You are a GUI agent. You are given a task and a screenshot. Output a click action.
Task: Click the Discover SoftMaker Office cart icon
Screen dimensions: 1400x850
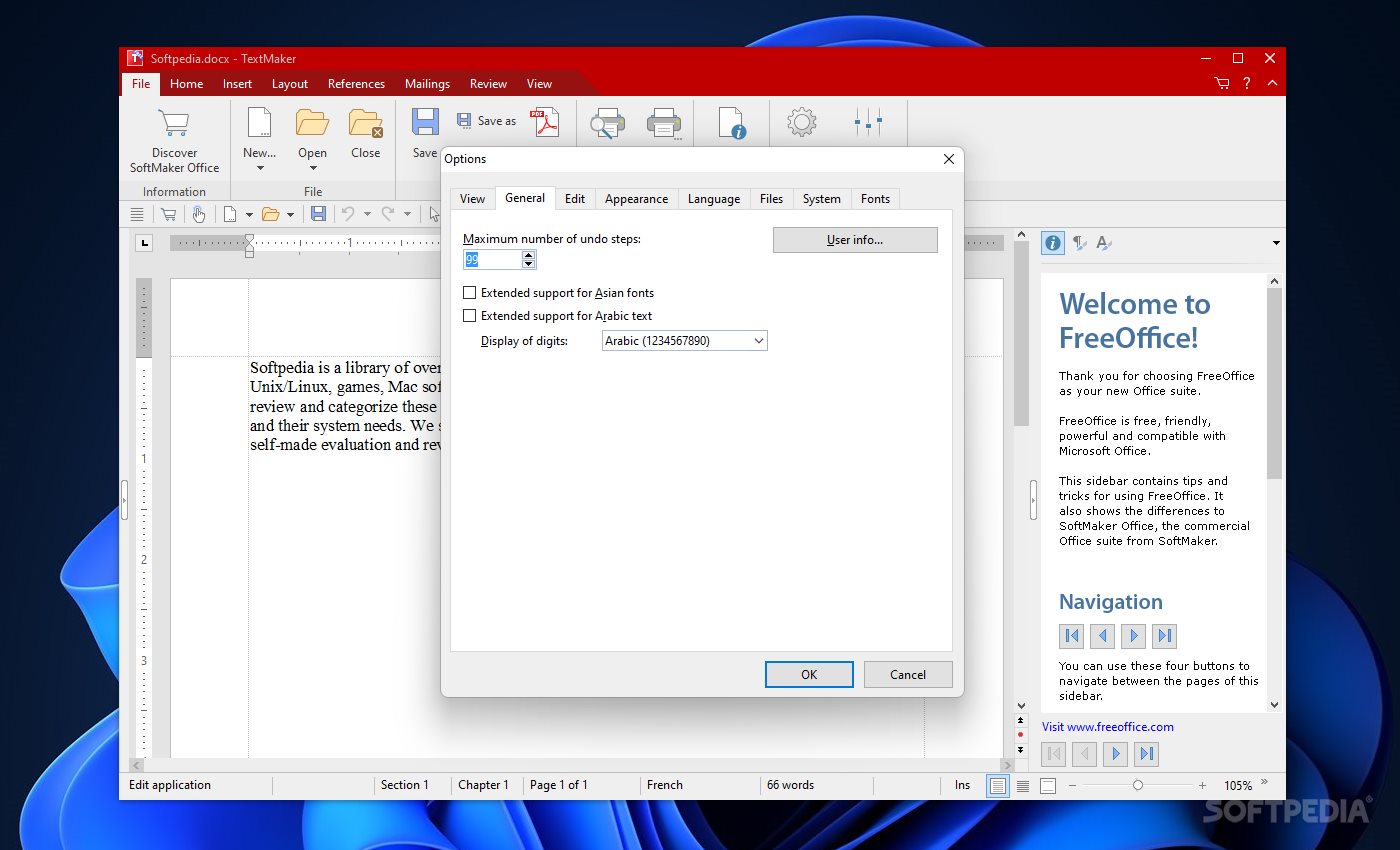point(174,123)
